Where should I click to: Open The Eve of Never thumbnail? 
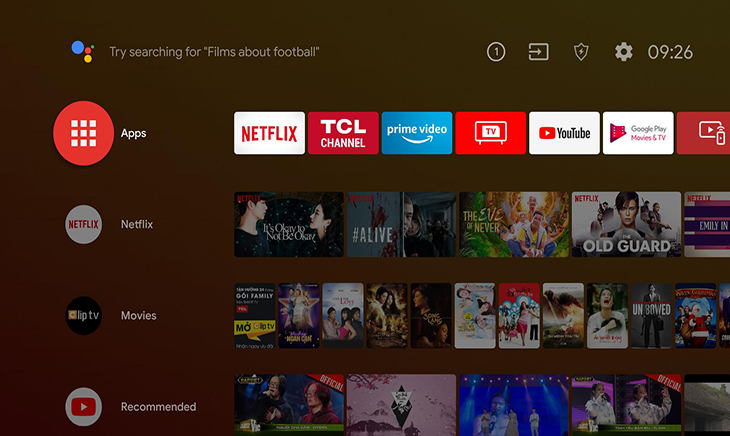pos(514,224)
